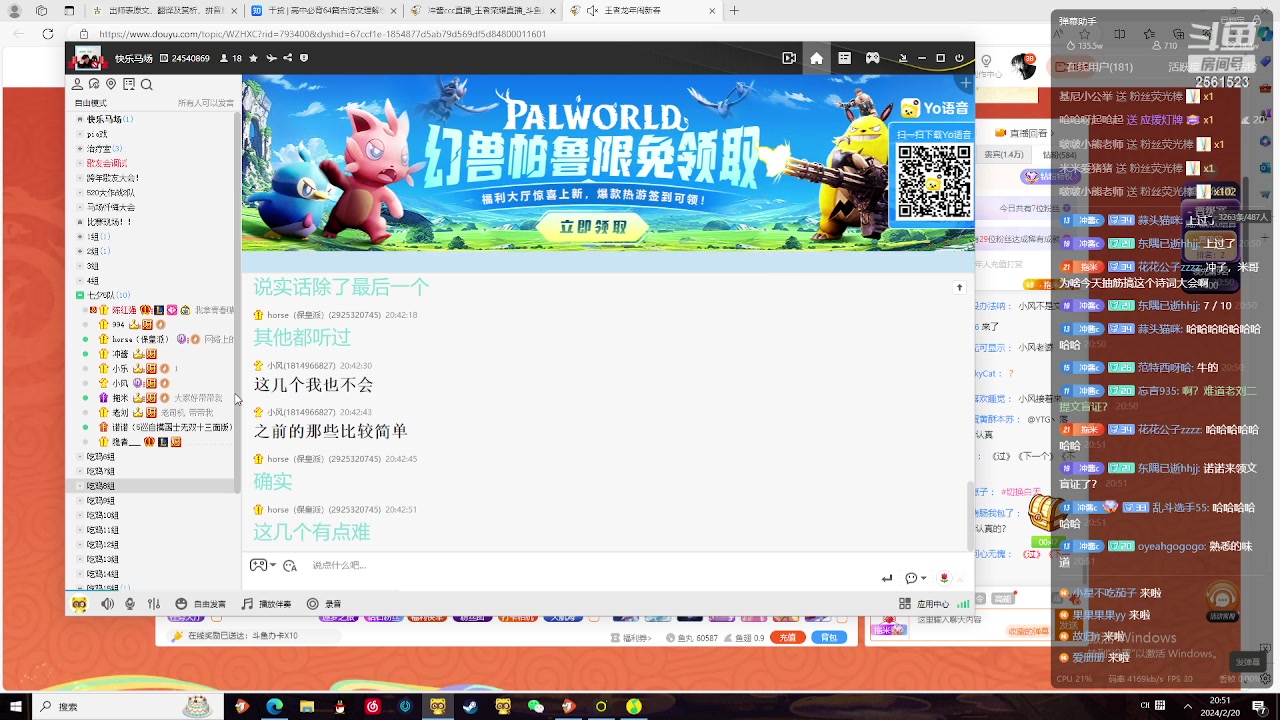Select user 冲酱 in channel member list
1280x720 pixels.
coord(122,354)
